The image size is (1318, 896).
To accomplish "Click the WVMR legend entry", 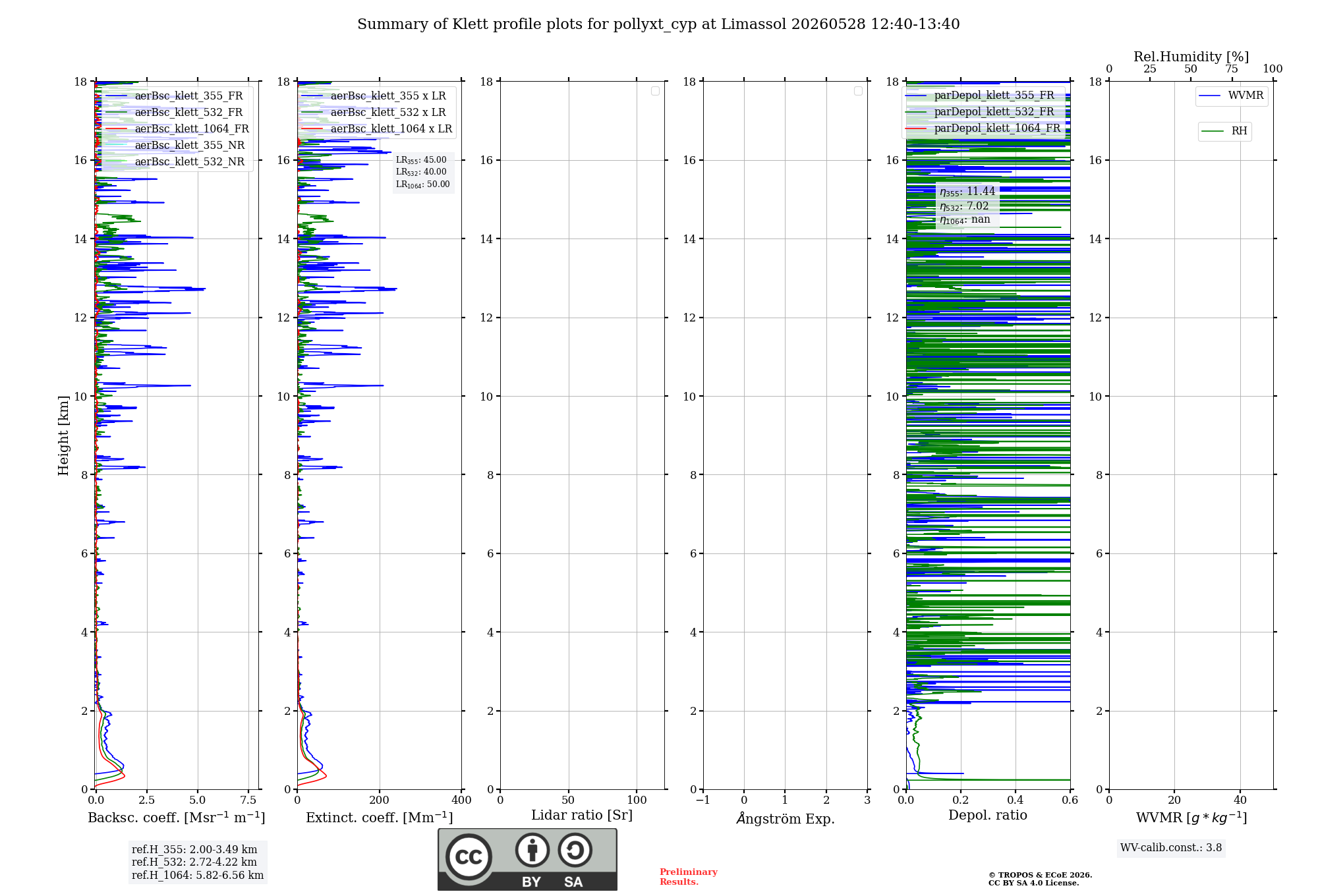I will click(x=1232, y=96).
